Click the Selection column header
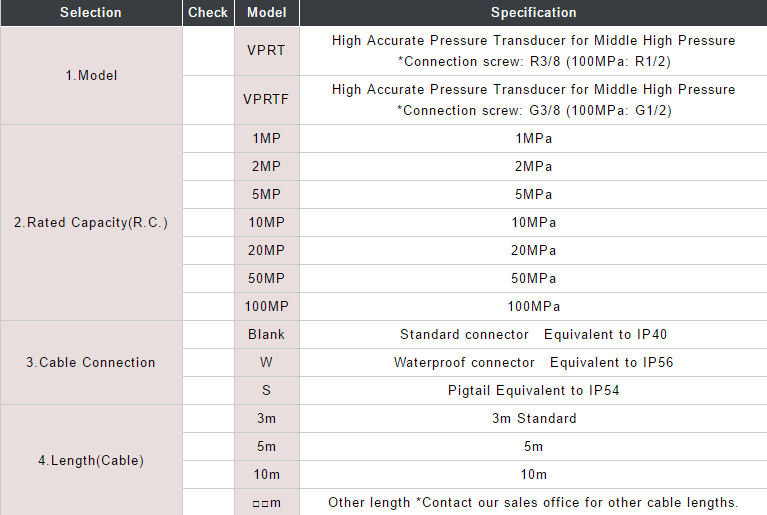This screenshot has height=515, width=767. tap(91, 13)
